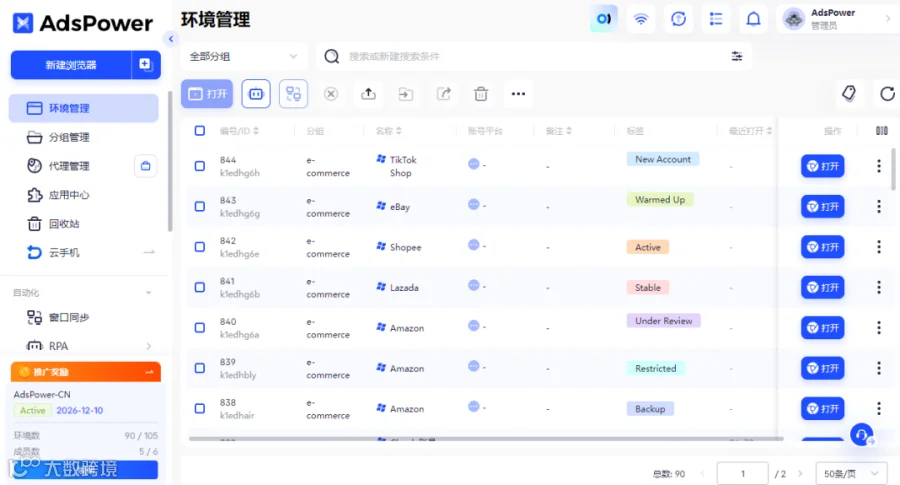
Task: Check the box for environment 842
Action: [x=200, y=247]
